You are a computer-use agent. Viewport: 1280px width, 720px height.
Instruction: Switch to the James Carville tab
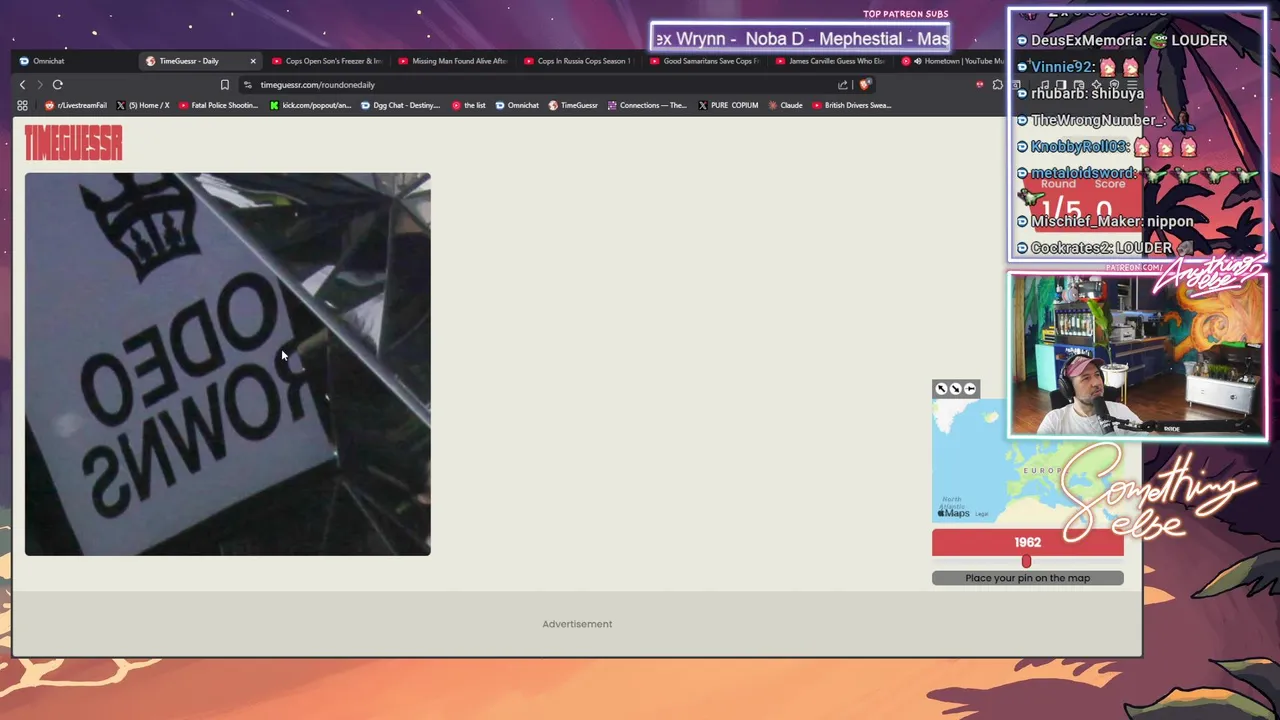tap(831, 61)
